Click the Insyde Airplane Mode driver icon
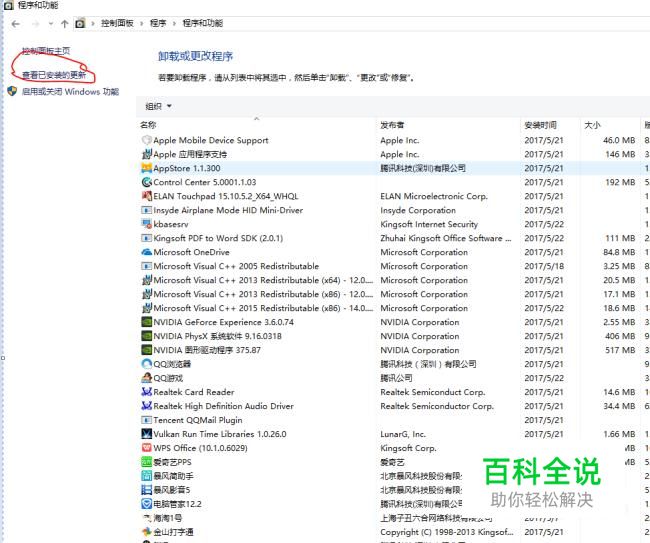The height and width of the screenshot is (543, 650). tap(146, 210)
